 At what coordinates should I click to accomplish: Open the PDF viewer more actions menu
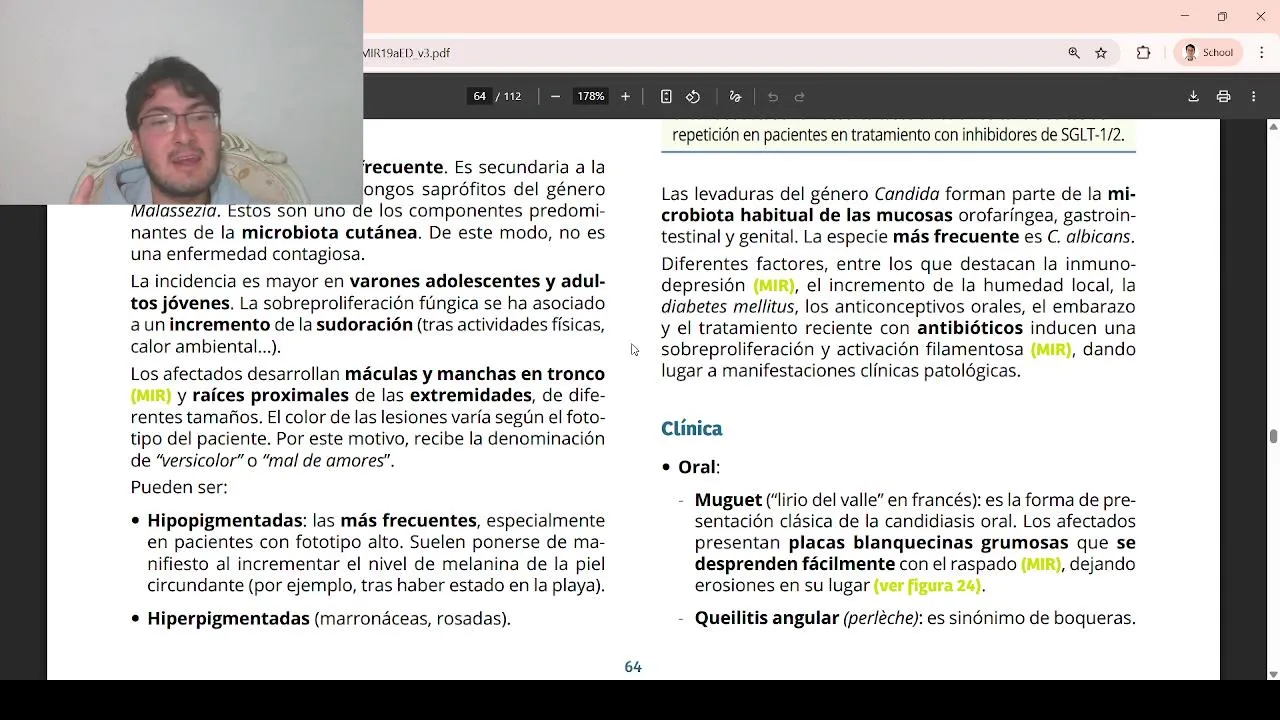click(x=1253, y=97)
